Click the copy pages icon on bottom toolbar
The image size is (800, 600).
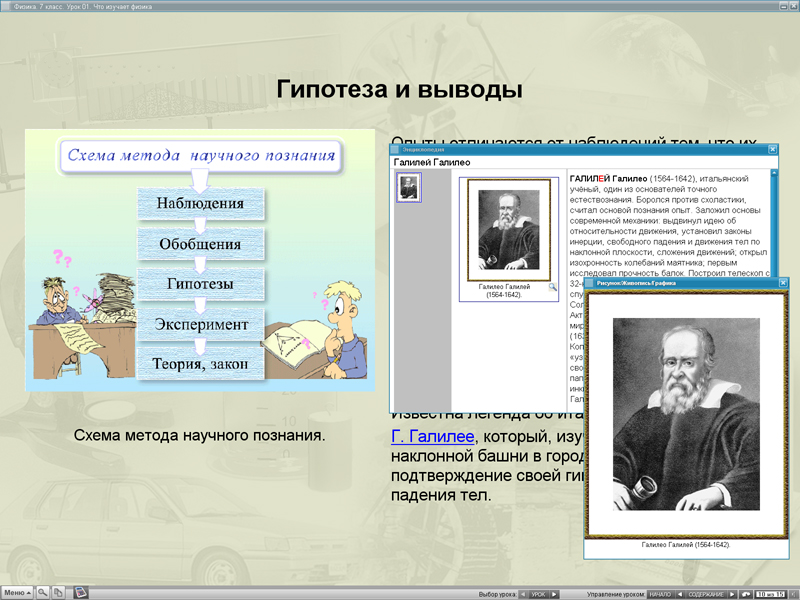(59, 592)
